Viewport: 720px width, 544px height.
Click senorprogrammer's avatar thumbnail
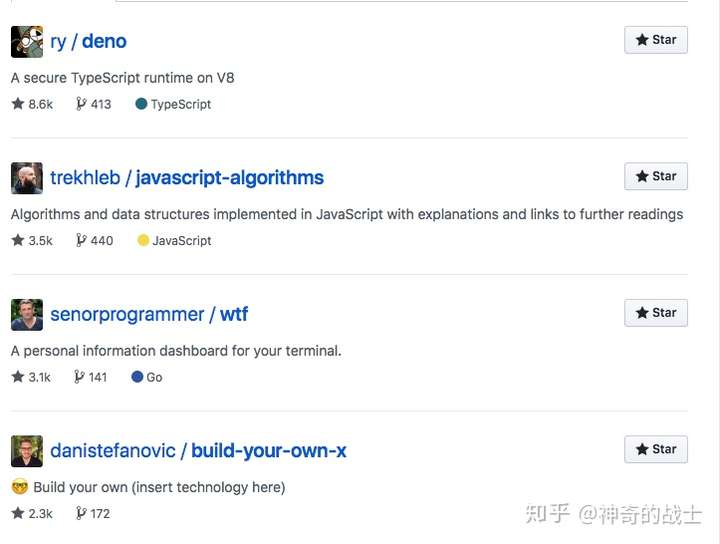pyautogui.click(x=27, y=314)
